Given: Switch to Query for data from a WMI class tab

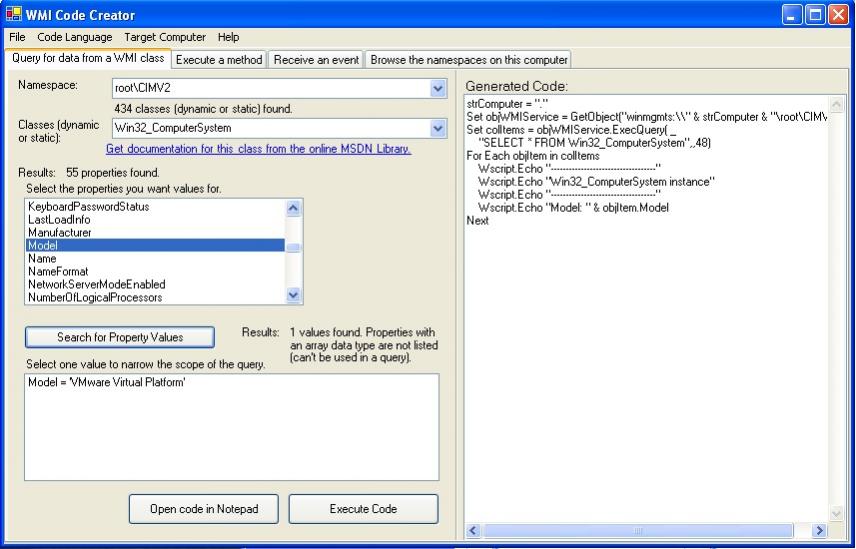Looking at the screenshot, I should pos(88,58).
